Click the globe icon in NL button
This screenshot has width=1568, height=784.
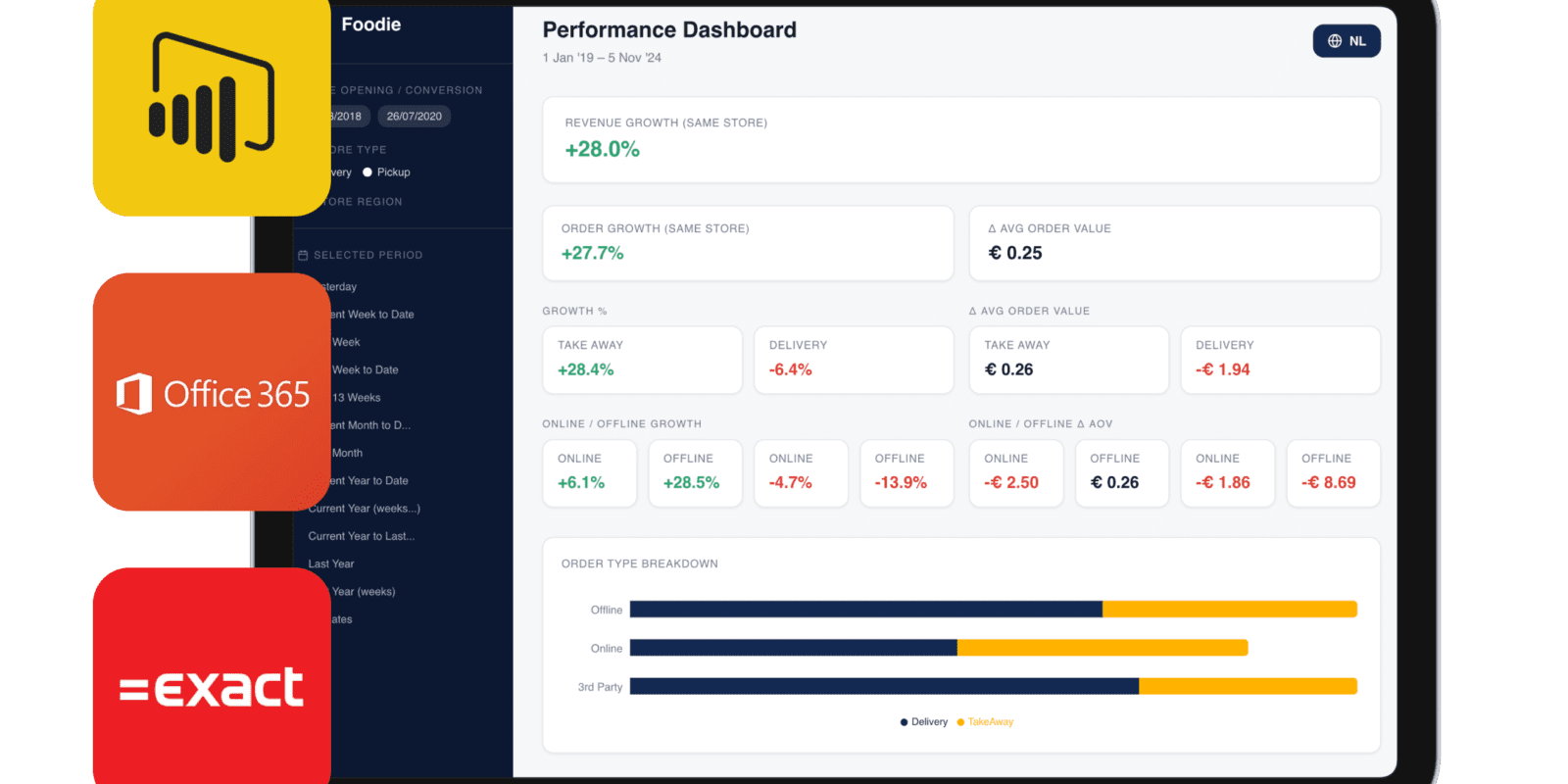1334,41
